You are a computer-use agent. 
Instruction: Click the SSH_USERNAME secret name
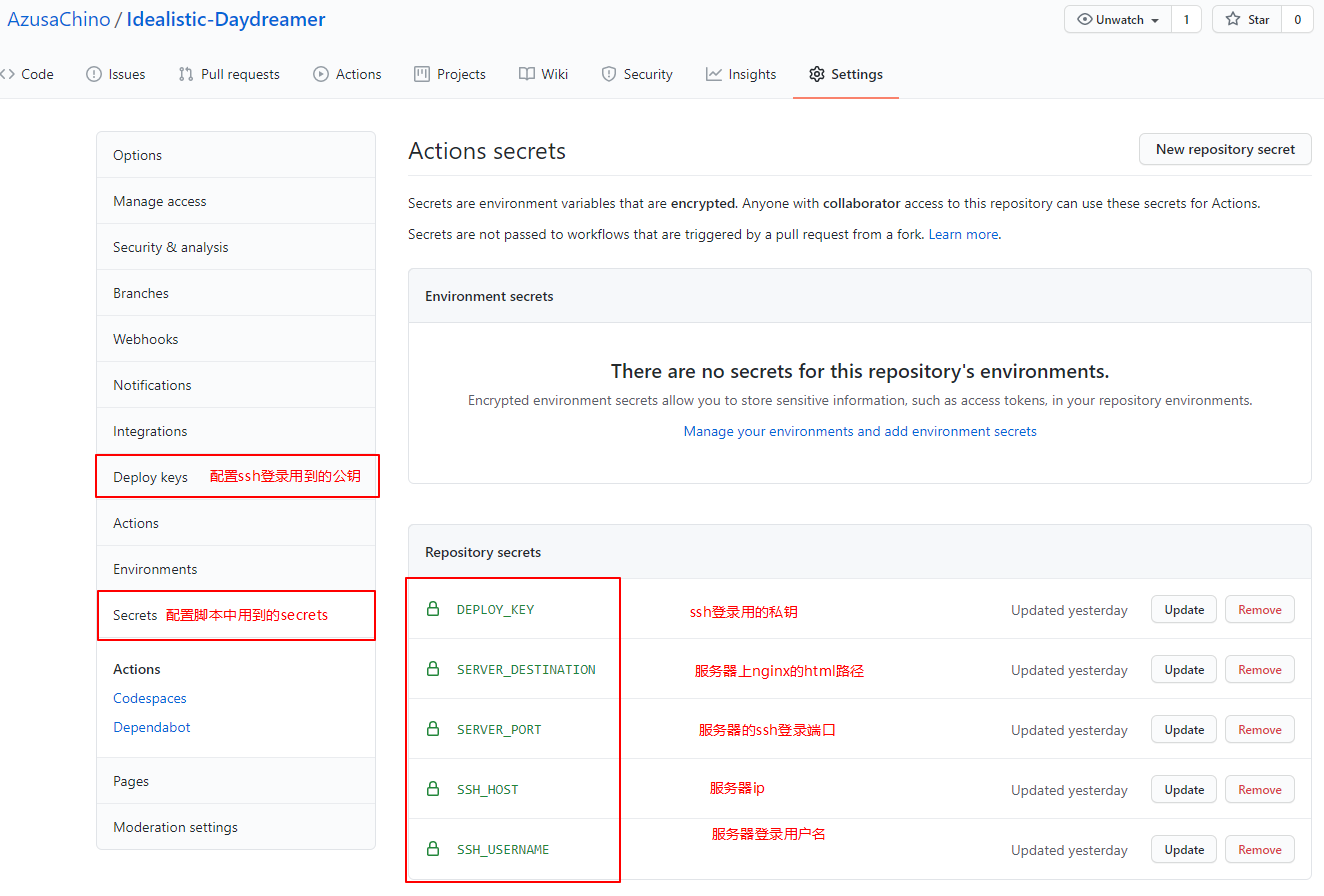(503, 850)
